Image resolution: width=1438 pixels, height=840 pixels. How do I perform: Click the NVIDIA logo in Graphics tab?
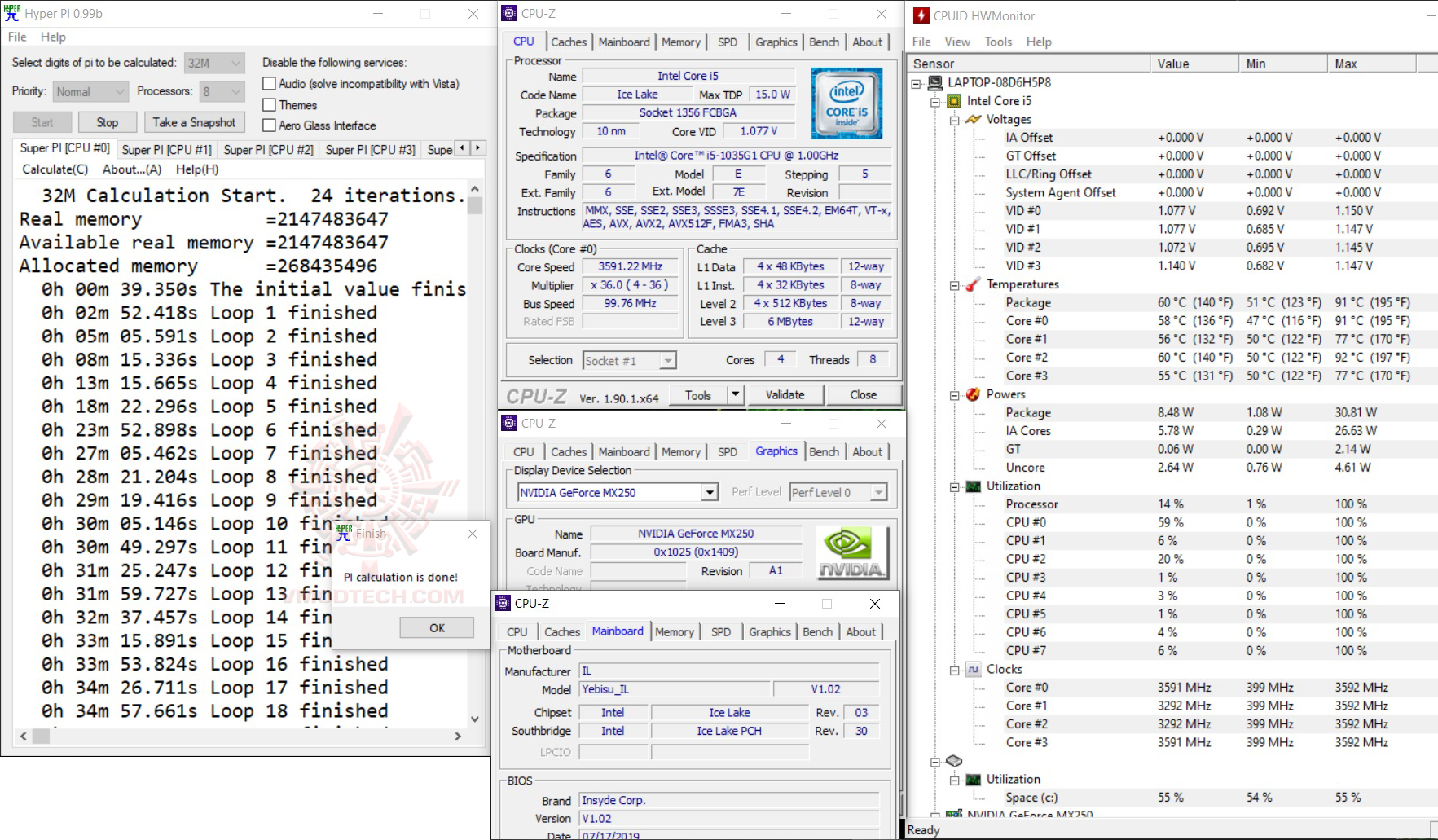pos(851,552)
